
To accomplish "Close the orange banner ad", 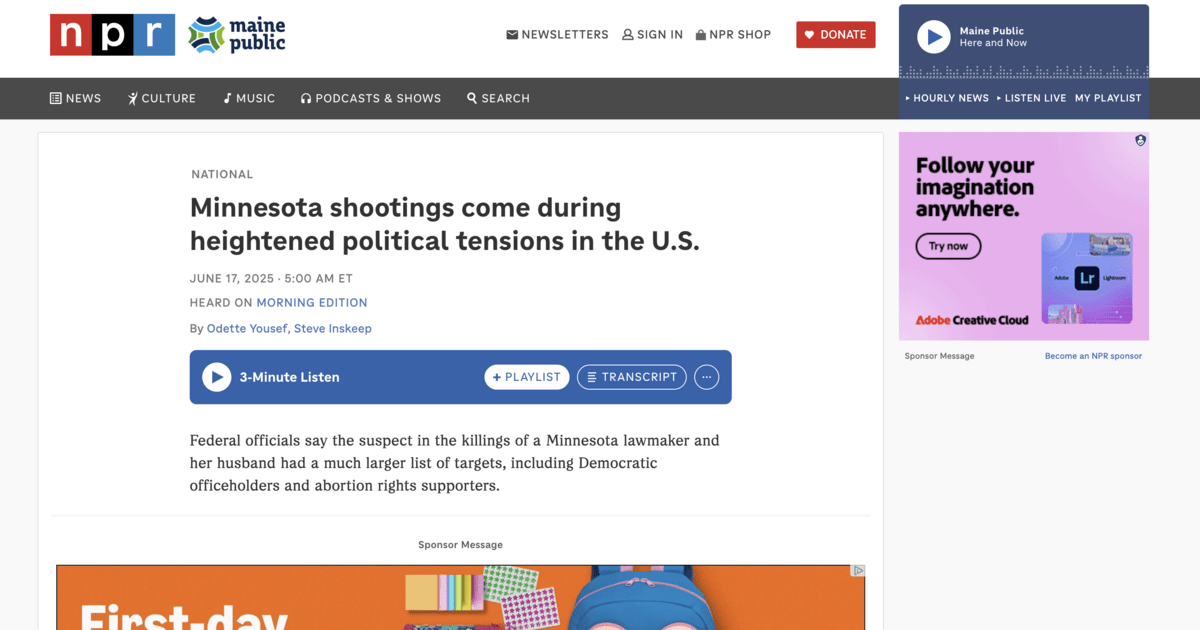I will point(857,571).
